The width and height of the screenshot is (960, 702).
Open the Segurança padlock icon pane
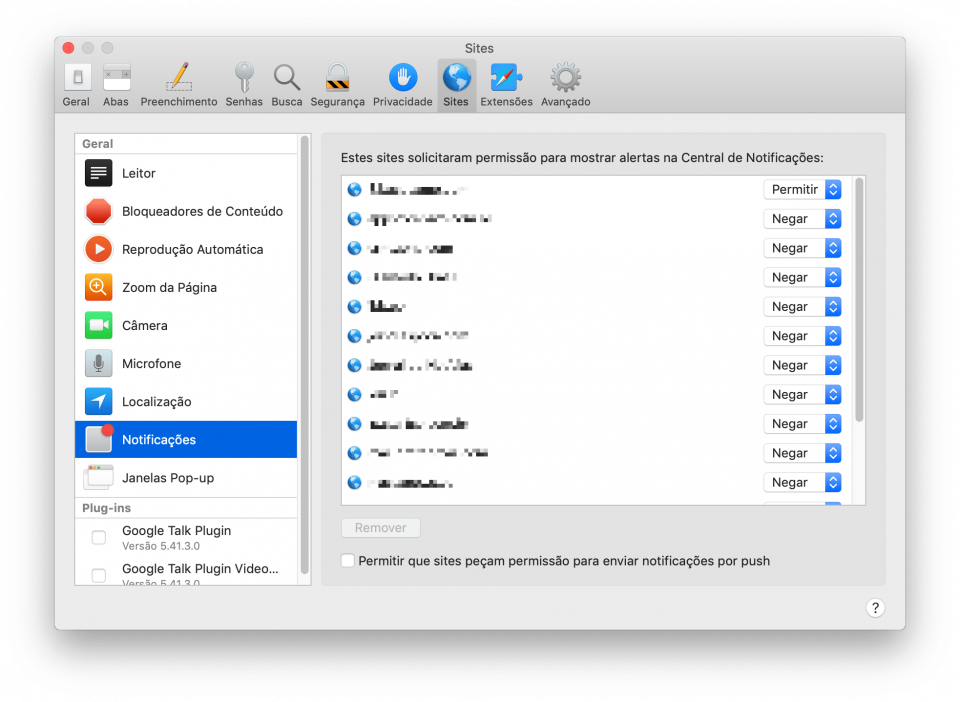pyautogui.click(x=337, y=79)
